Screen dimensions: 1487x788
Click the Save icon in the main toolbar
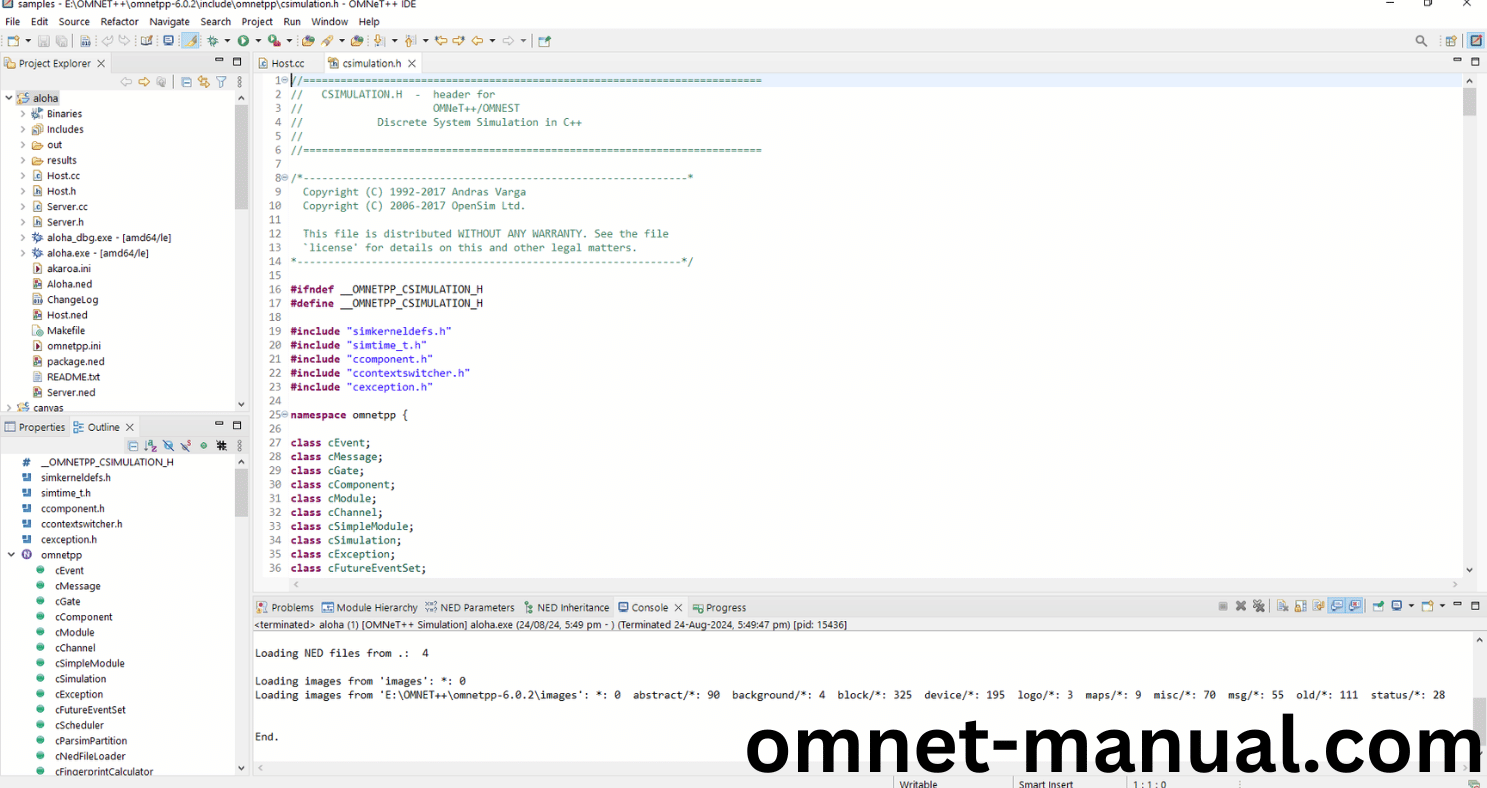click(43, 40)
